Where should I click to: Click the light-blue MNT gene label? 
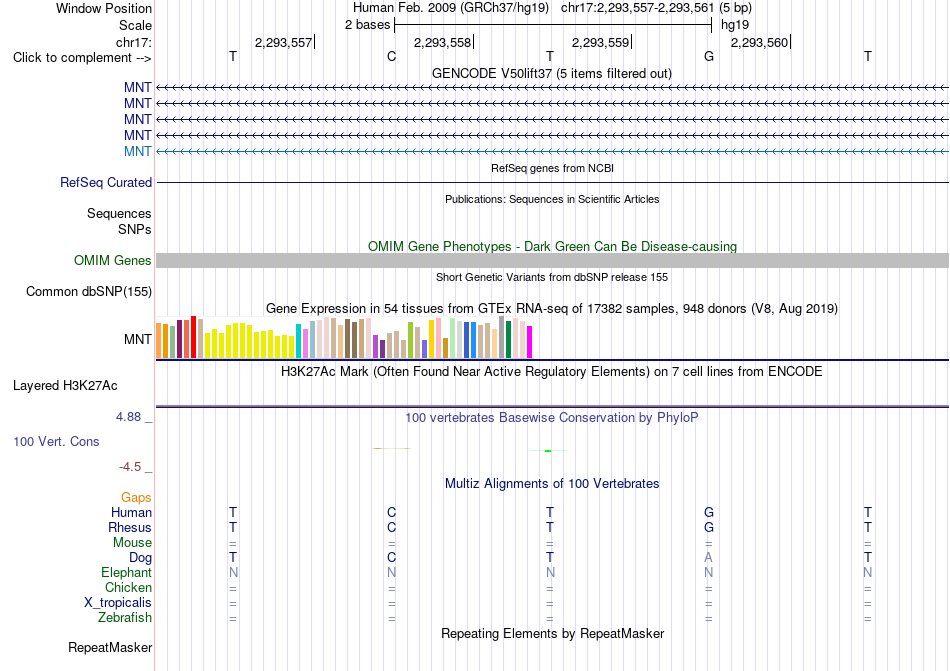pyautogui.click(x=138, y=151)
